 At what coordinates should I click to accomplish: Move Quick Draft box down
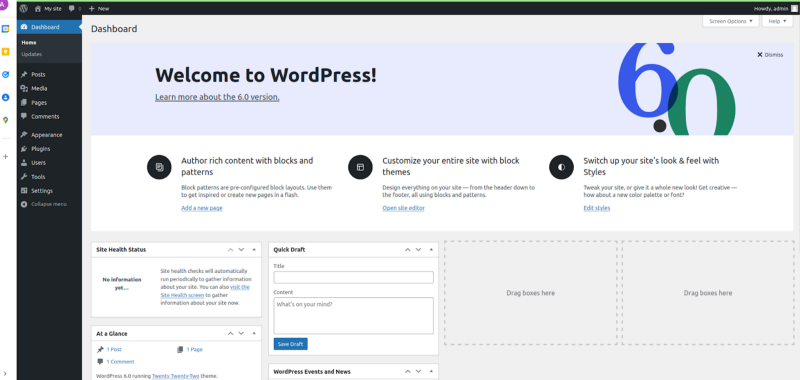(418, 249)
